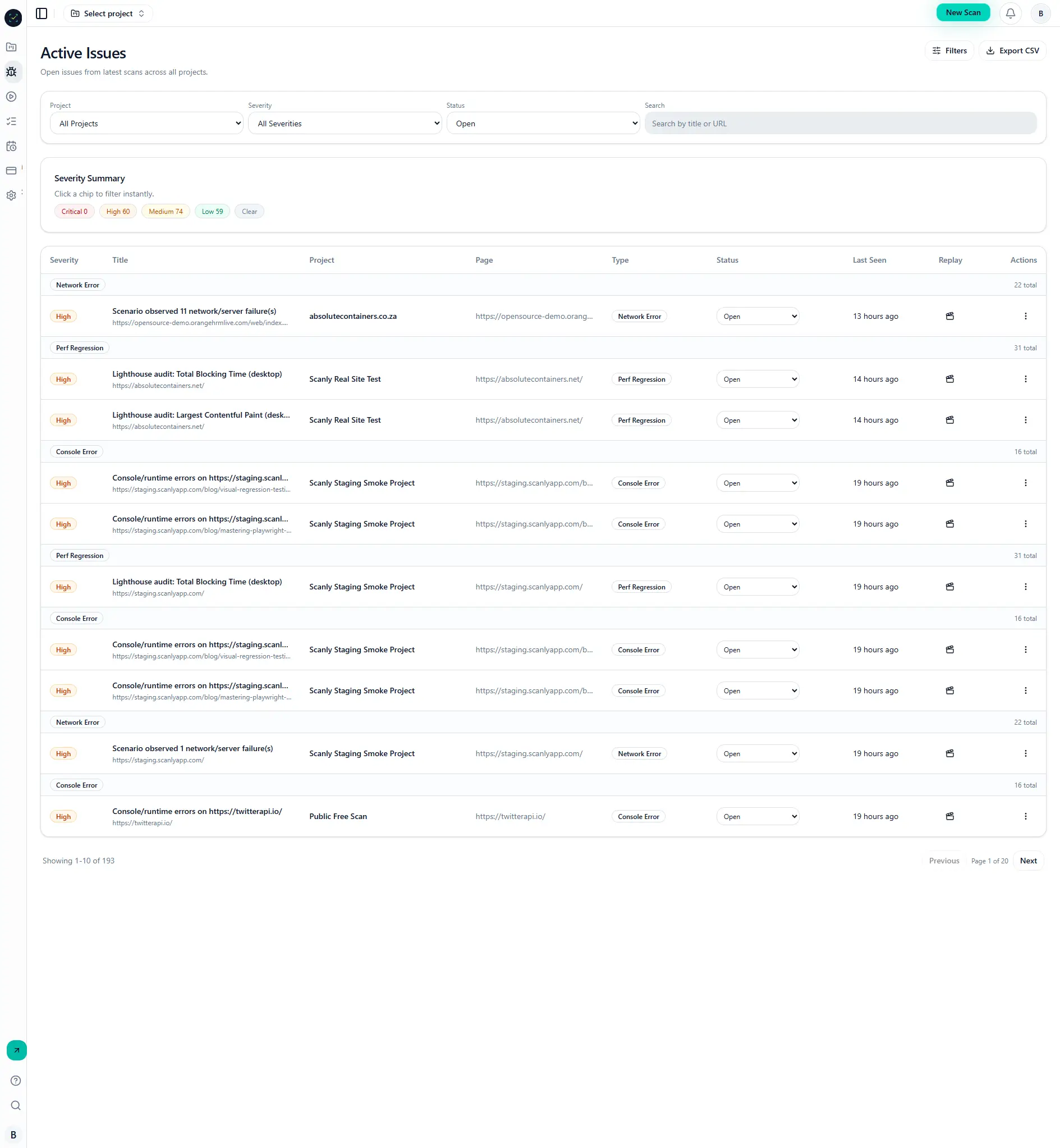Open the bug issues sidebar icon

[x=11, y=72]
